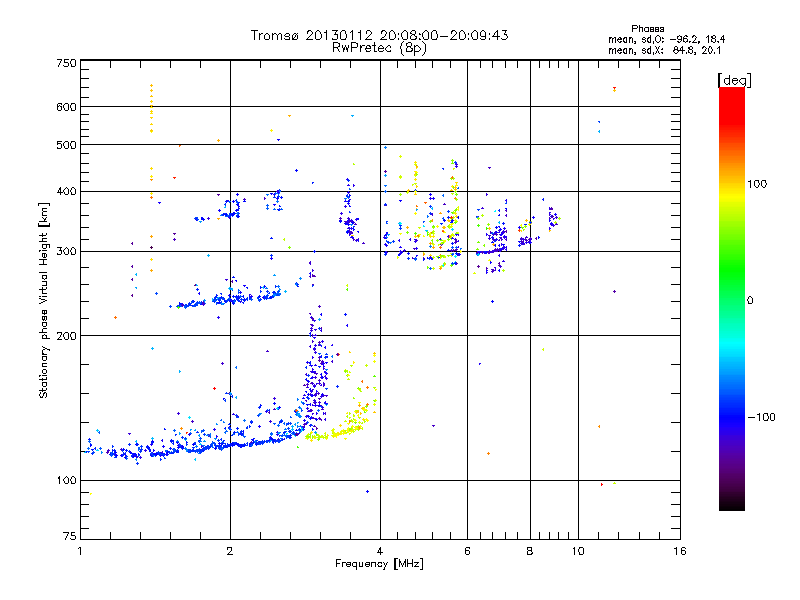Click the '100' height axis tick label
The height and width of the screenshot is (600, 800).
point(66,481)
